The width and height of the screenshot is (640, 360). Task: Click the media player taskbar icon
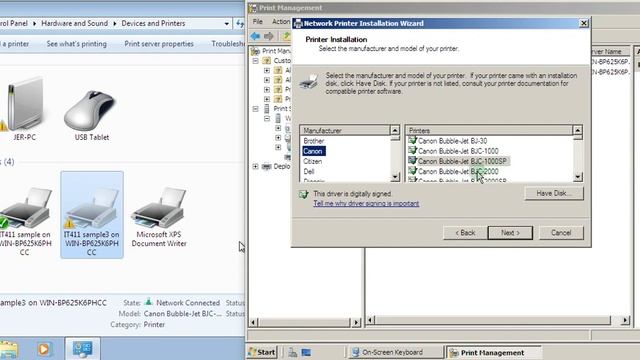click(x=43, y=349)
